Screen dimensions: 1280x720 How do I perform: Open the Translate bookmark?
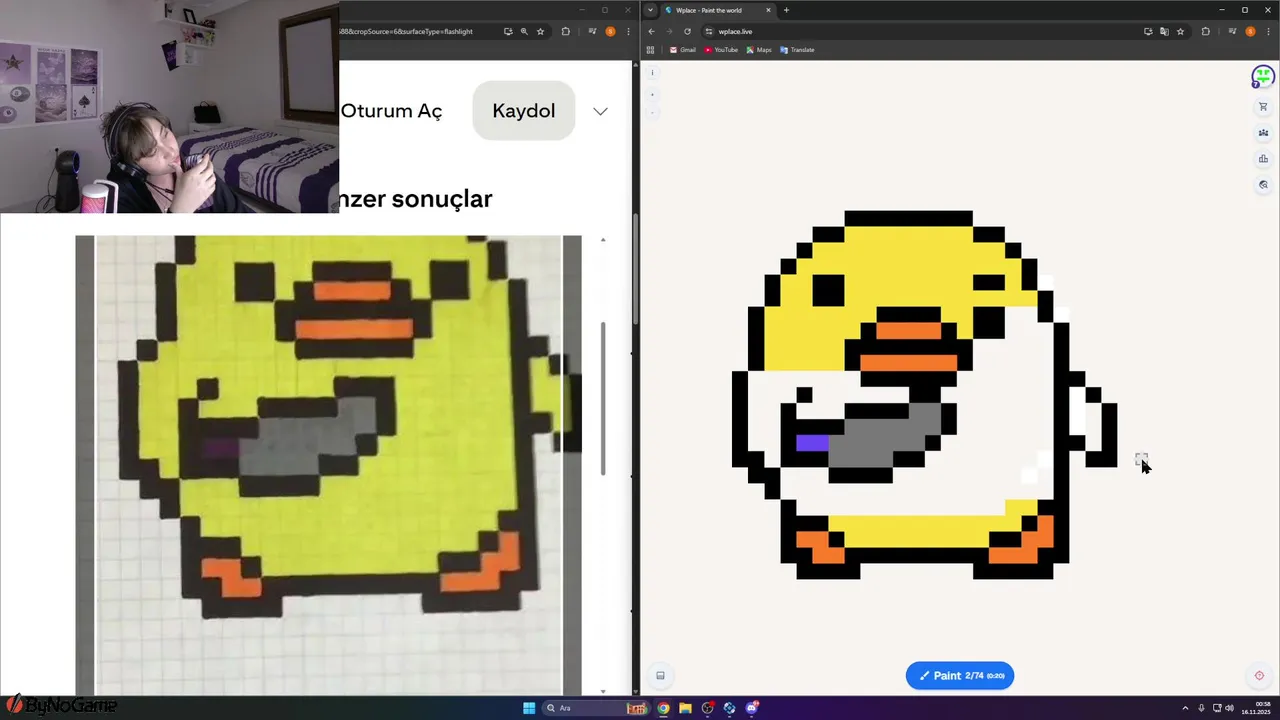coord(797,50)
